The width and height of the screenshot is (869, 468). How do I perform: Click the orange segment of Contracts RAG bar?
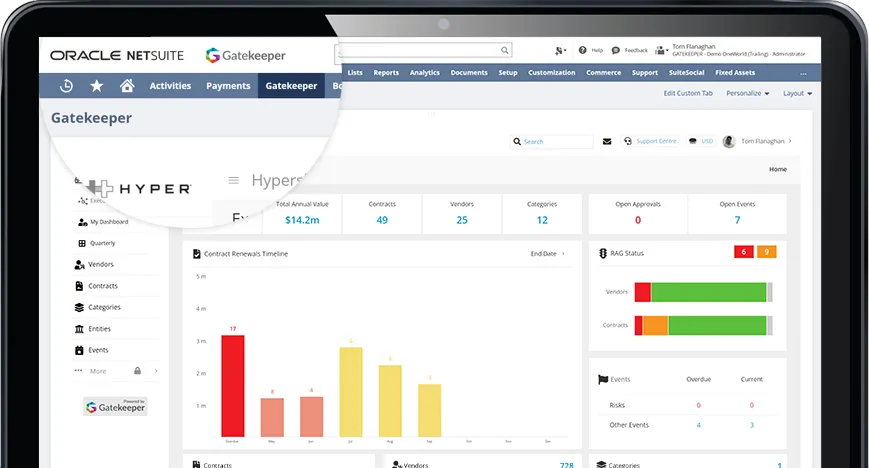(655, 325)
